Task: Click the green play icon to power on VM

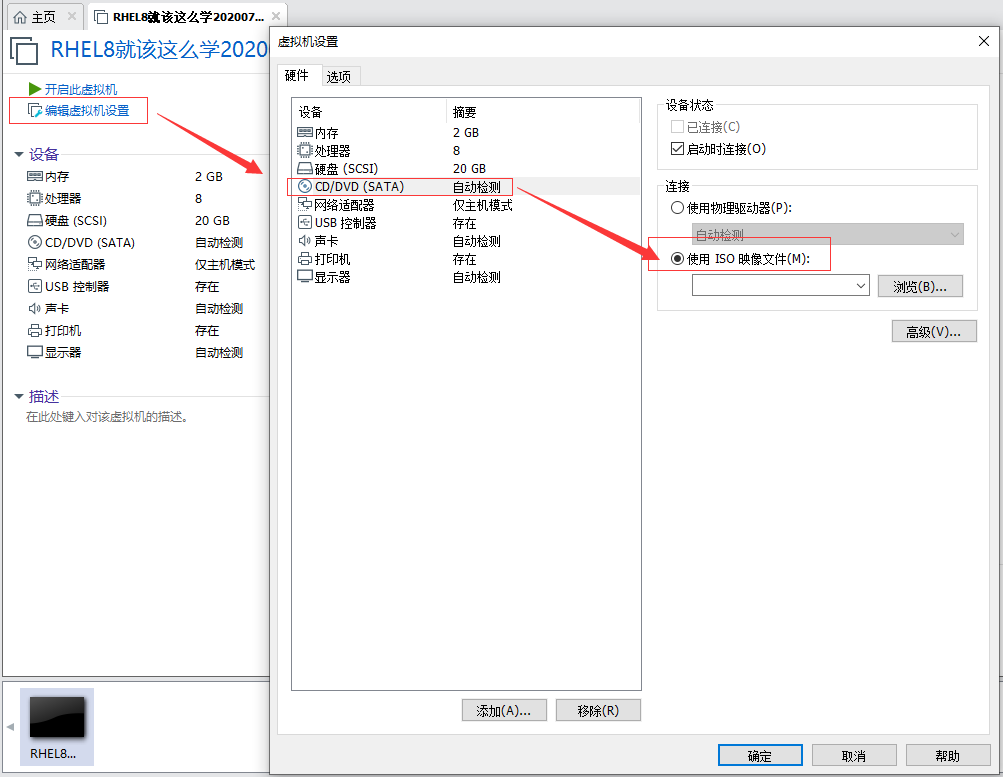Action: (x=35, y=89)
